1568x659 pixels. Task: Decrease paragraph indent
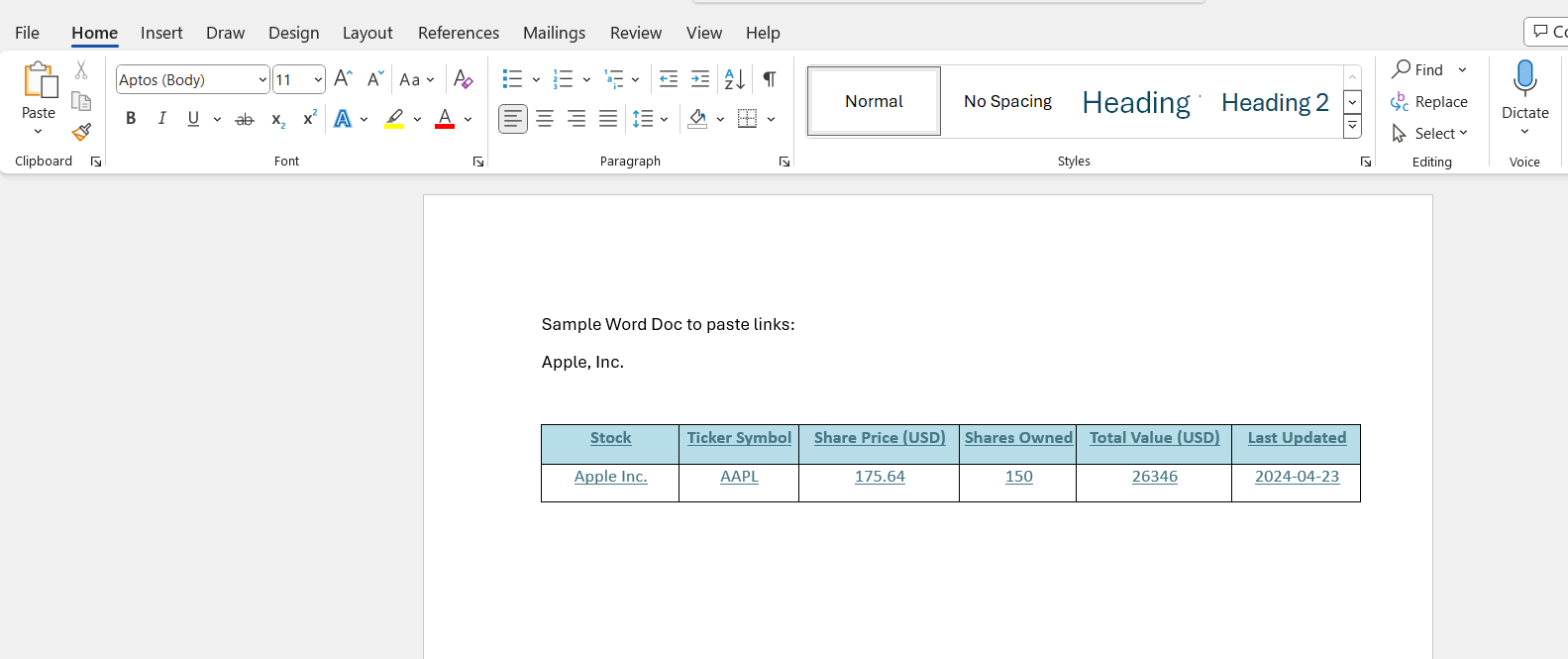pyautogui.click(x=669, y=79)
